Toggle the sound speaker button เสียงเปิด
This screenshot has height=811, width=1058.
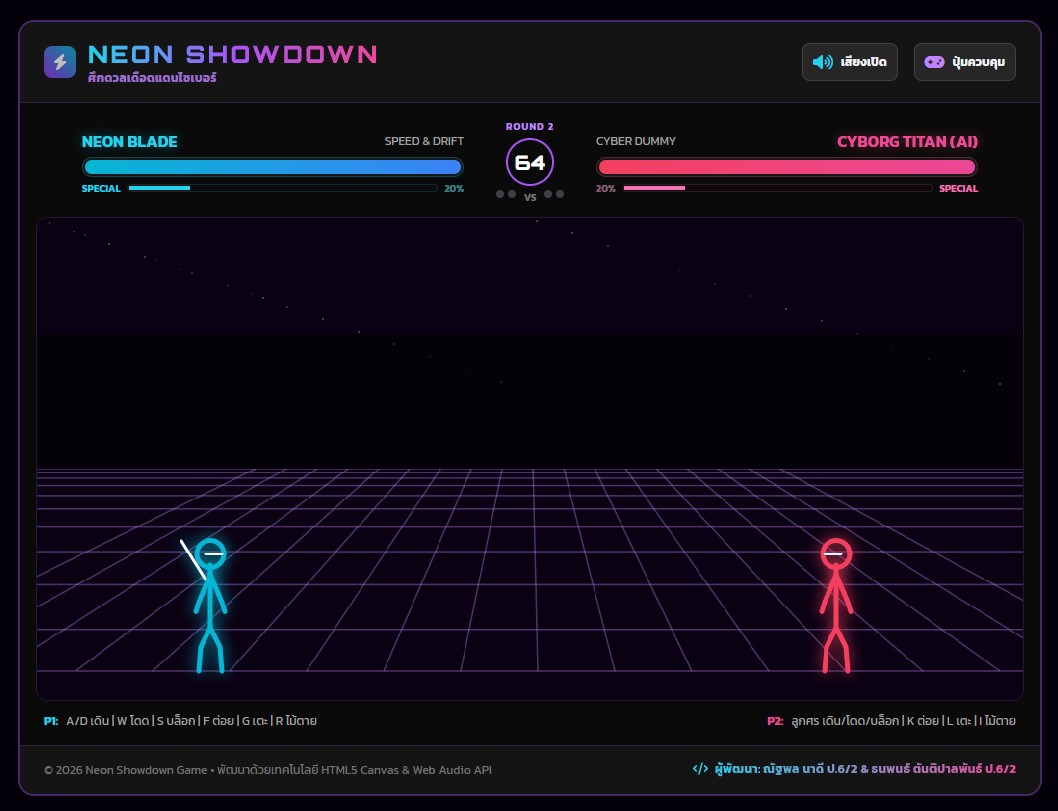pos(850,62)
